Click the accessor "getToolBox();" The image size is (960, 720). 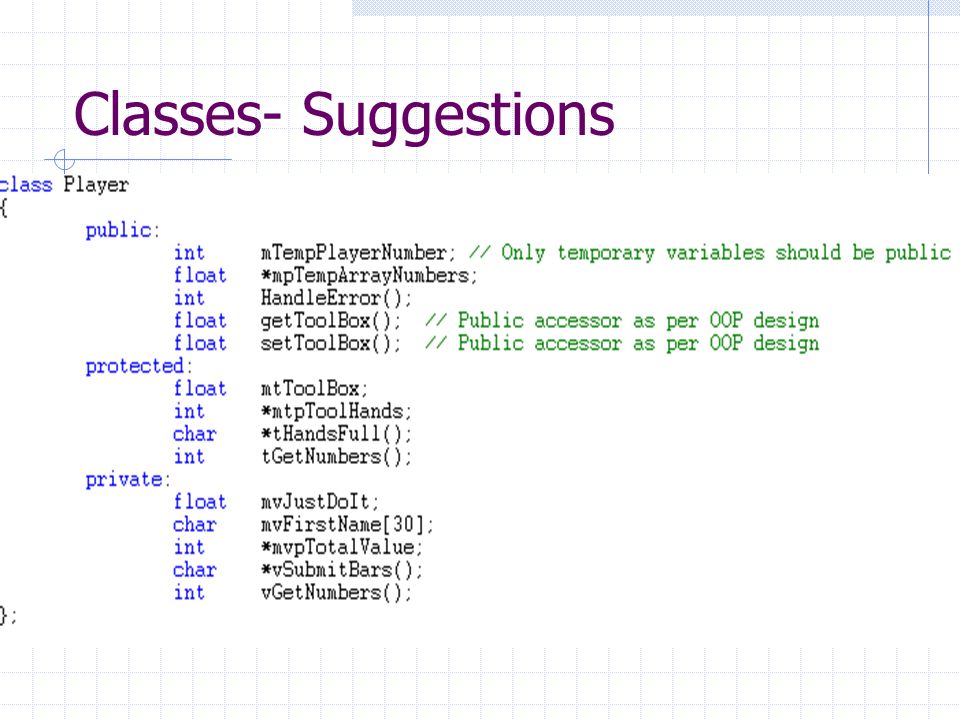(331, 321)
